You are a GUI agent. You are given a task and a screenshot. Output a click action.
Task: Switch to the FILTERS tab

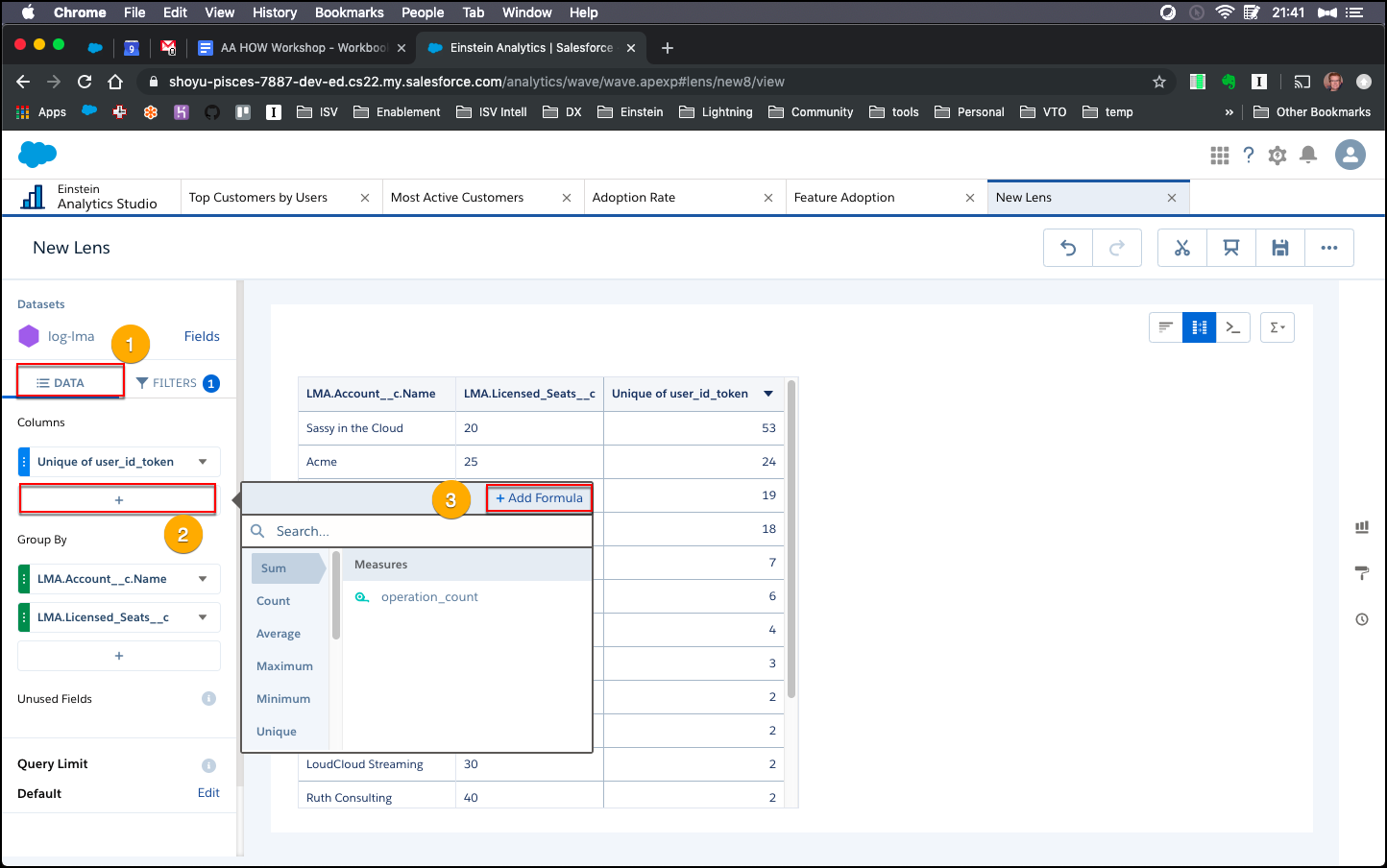coord(178,383)
